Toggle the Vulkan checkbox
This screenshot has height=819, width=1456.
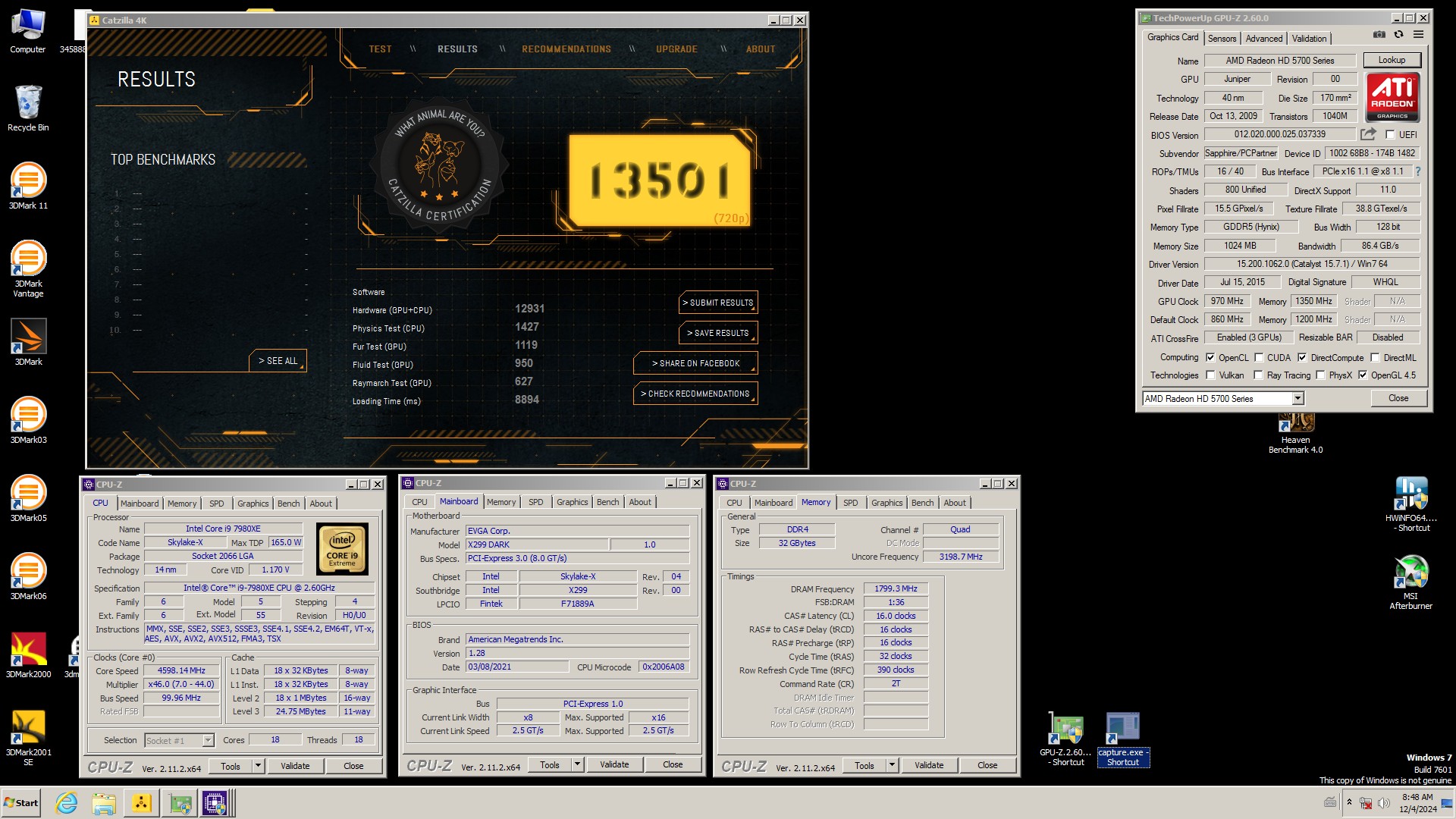tap(1210, 375)
